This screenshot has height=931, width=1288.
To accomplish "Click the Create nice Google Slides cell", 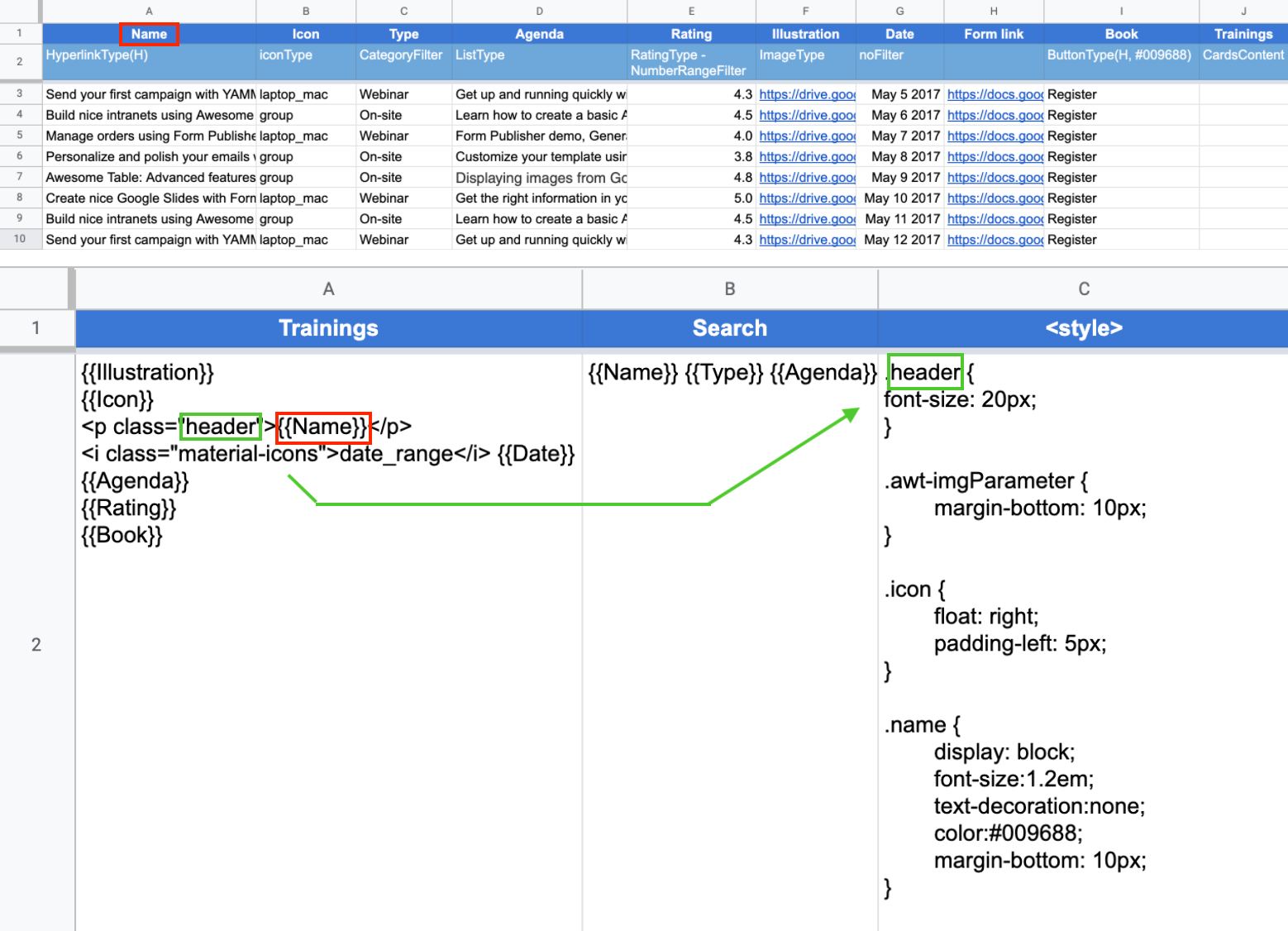I will coord(150,198).
